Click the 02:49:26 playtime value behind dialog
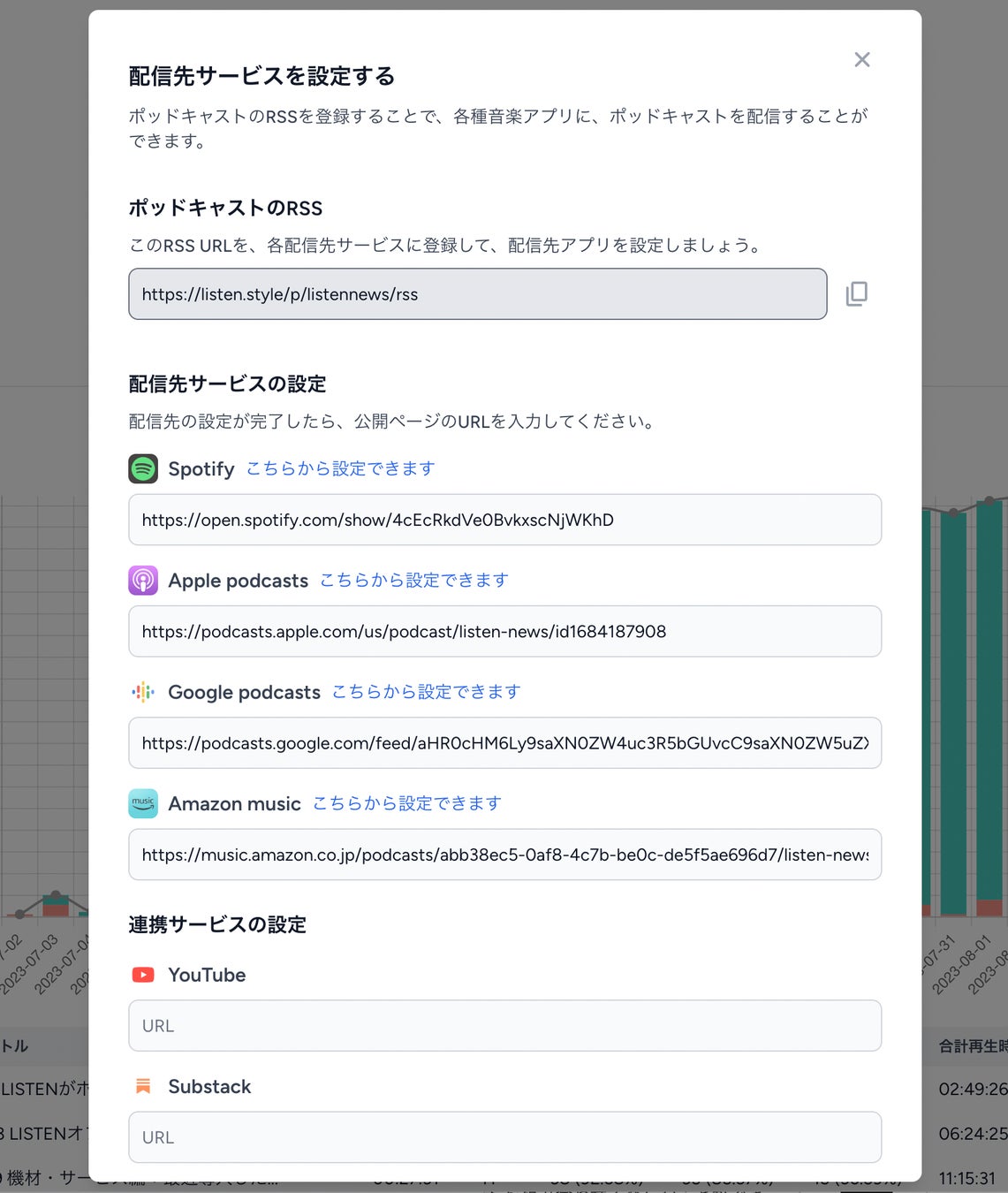This screenshot has width=1008, height=1193. (973, 1089)
